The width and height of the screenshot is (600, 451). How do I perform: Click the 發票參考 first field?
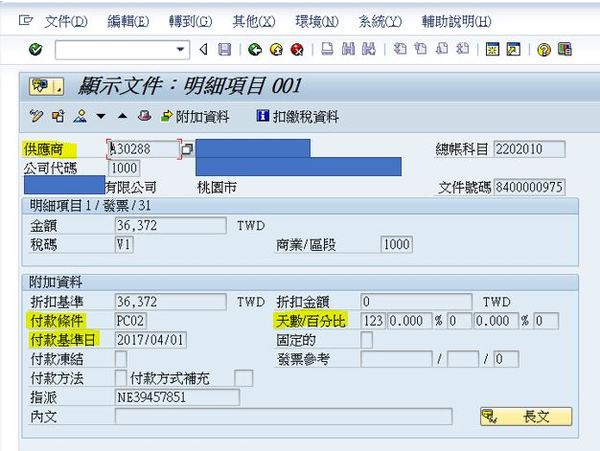(396, 359)
